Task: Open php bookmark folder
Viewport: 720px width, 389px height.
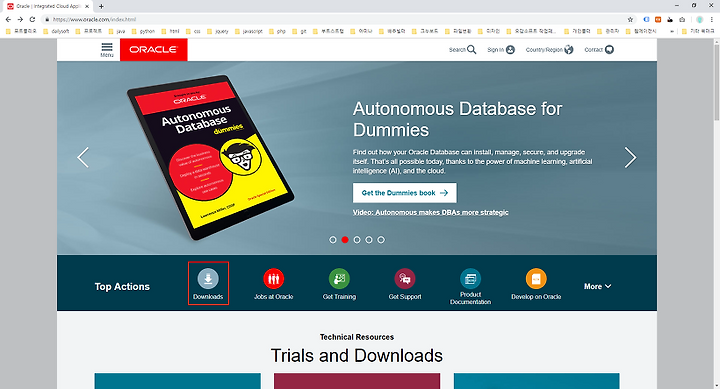Action: click(277, 31)
